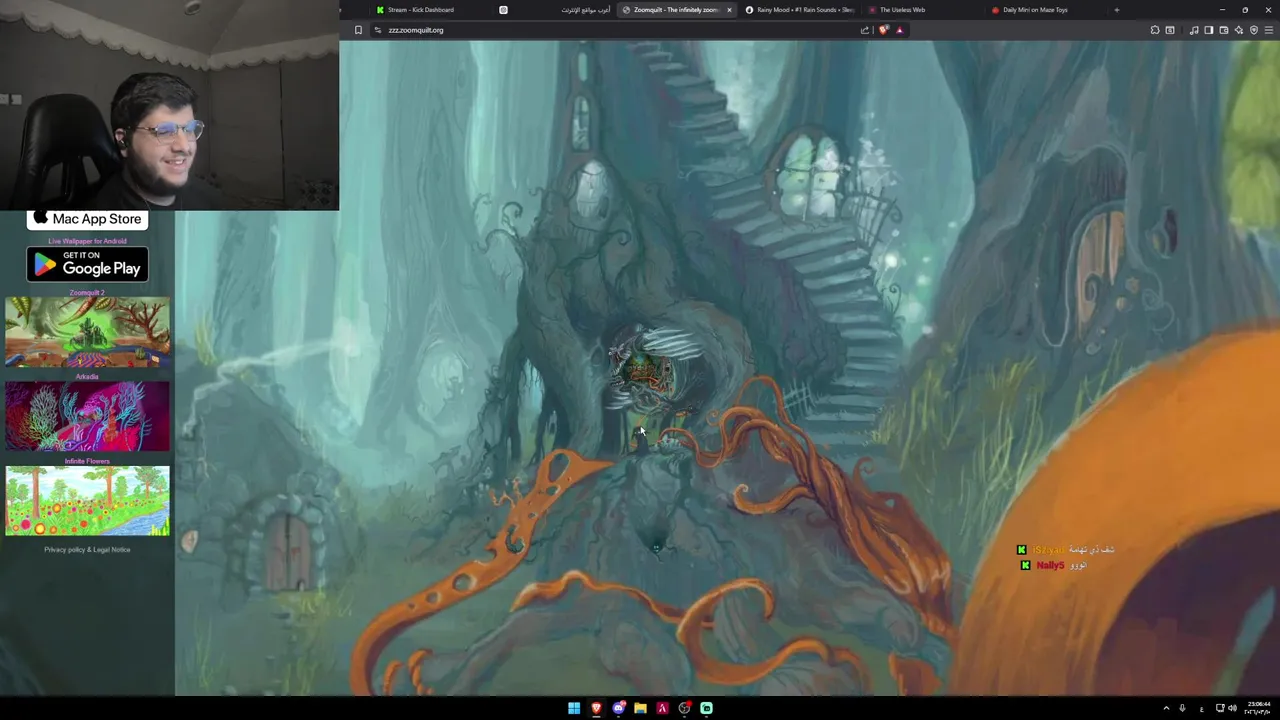
Task: Open the Brave Leo AI sparkle icon
Action: [x=1239, y=30]
